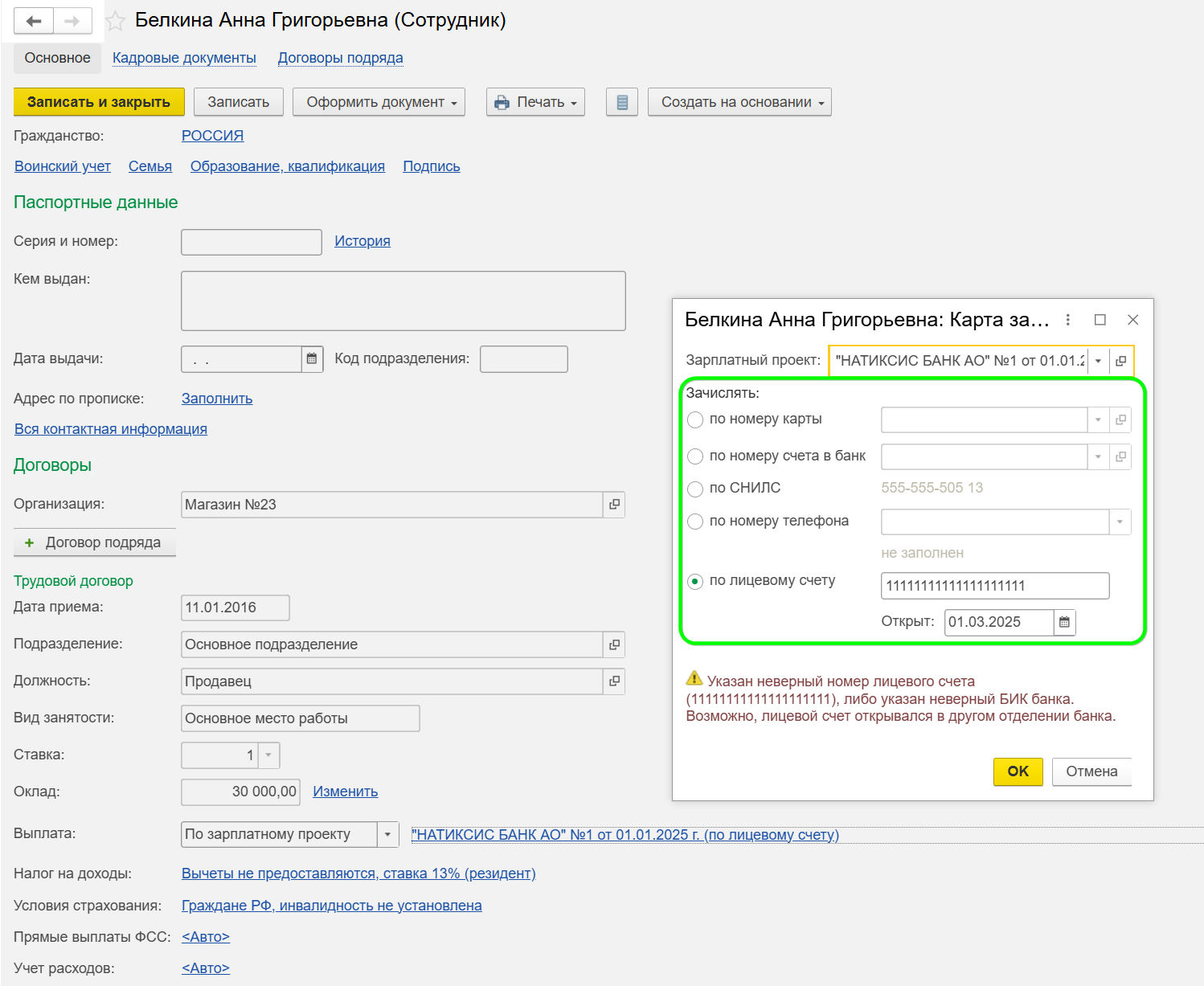Image resolution: width=1204 pixels, height=986 pixels.
Task: Confirm the dialog with OK
Action: (1018, 771)
